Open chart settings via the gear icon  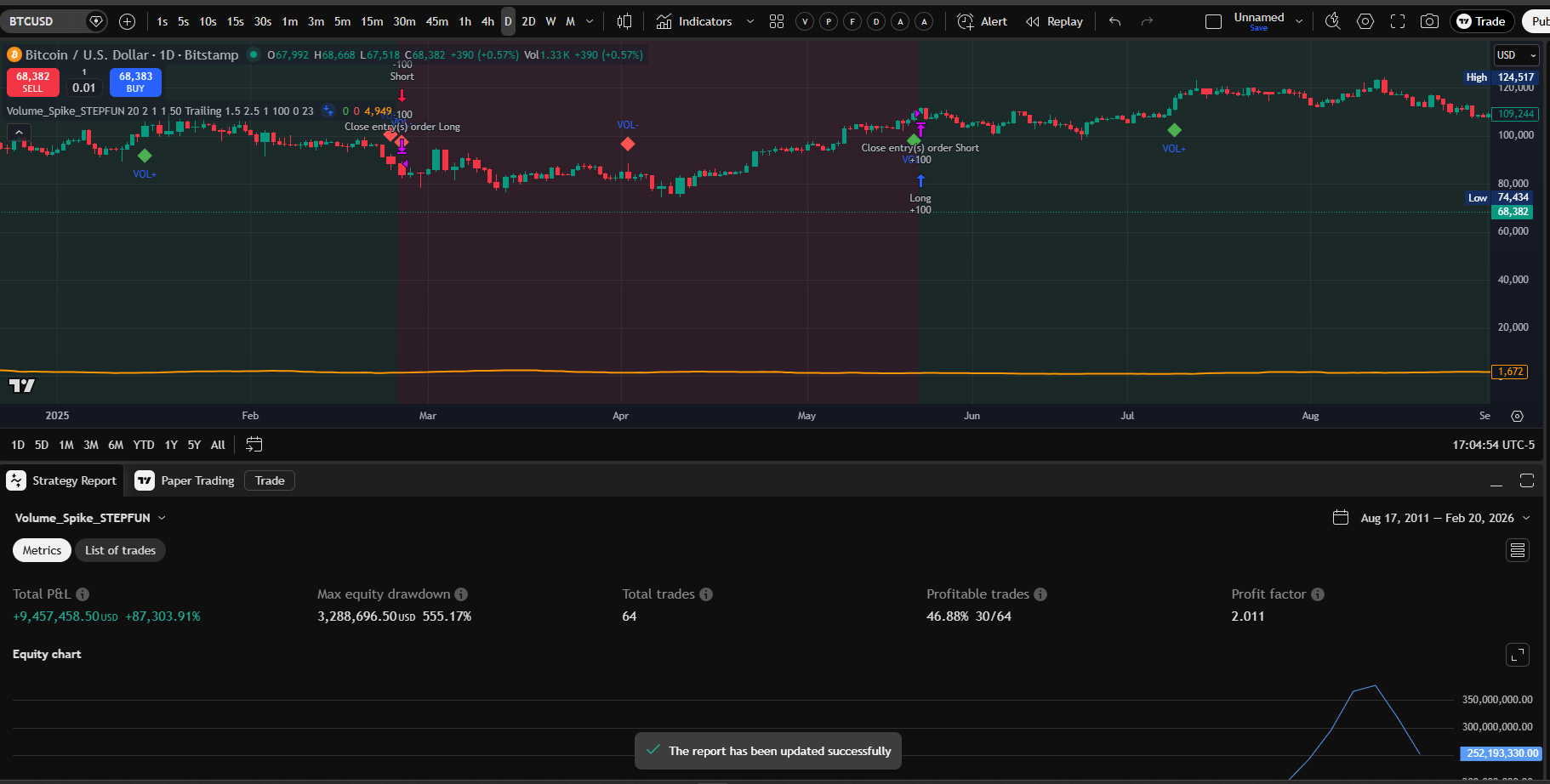(1365, 21)
